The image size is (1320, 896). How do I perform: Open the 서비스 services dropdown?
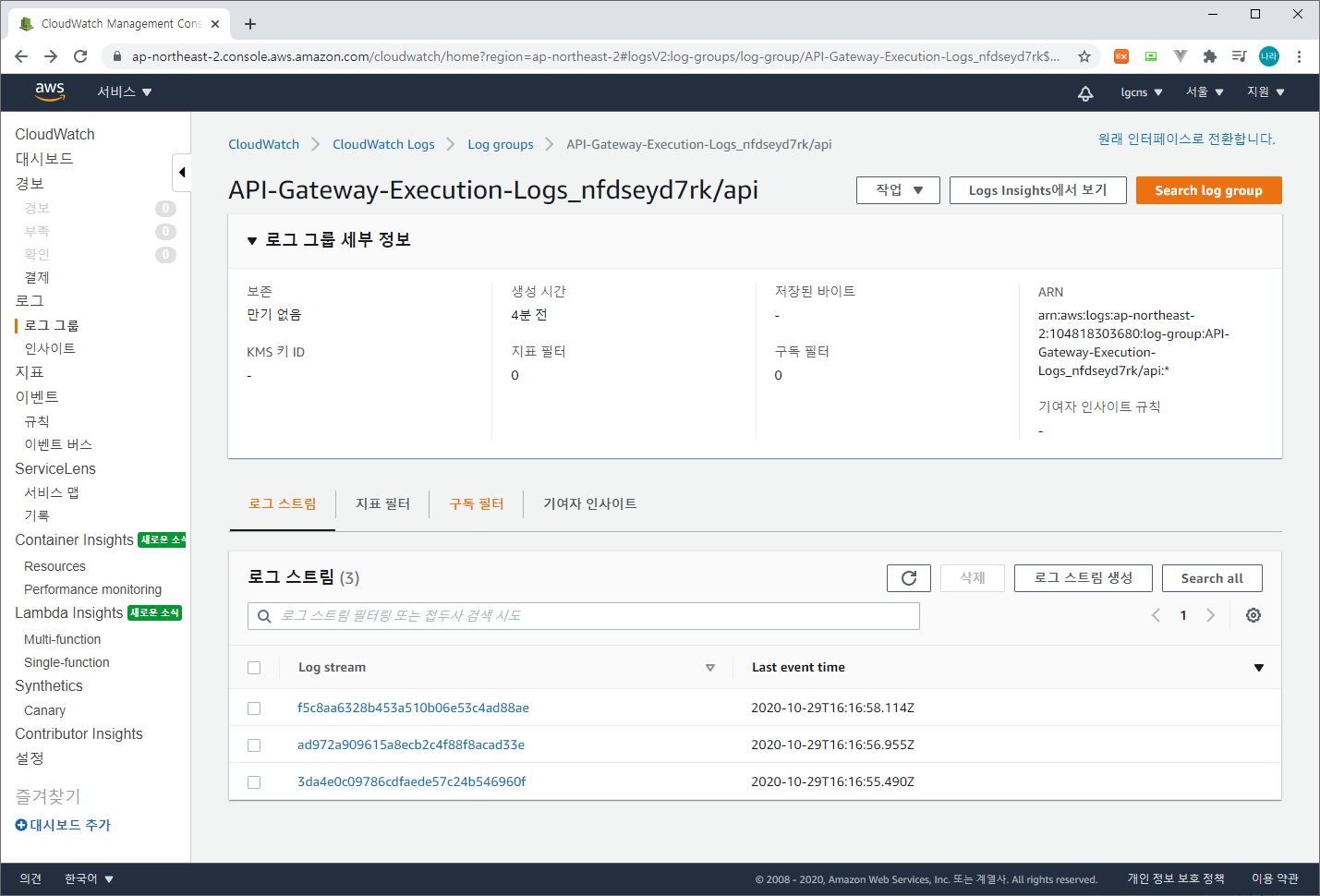[x=125, y=92]
